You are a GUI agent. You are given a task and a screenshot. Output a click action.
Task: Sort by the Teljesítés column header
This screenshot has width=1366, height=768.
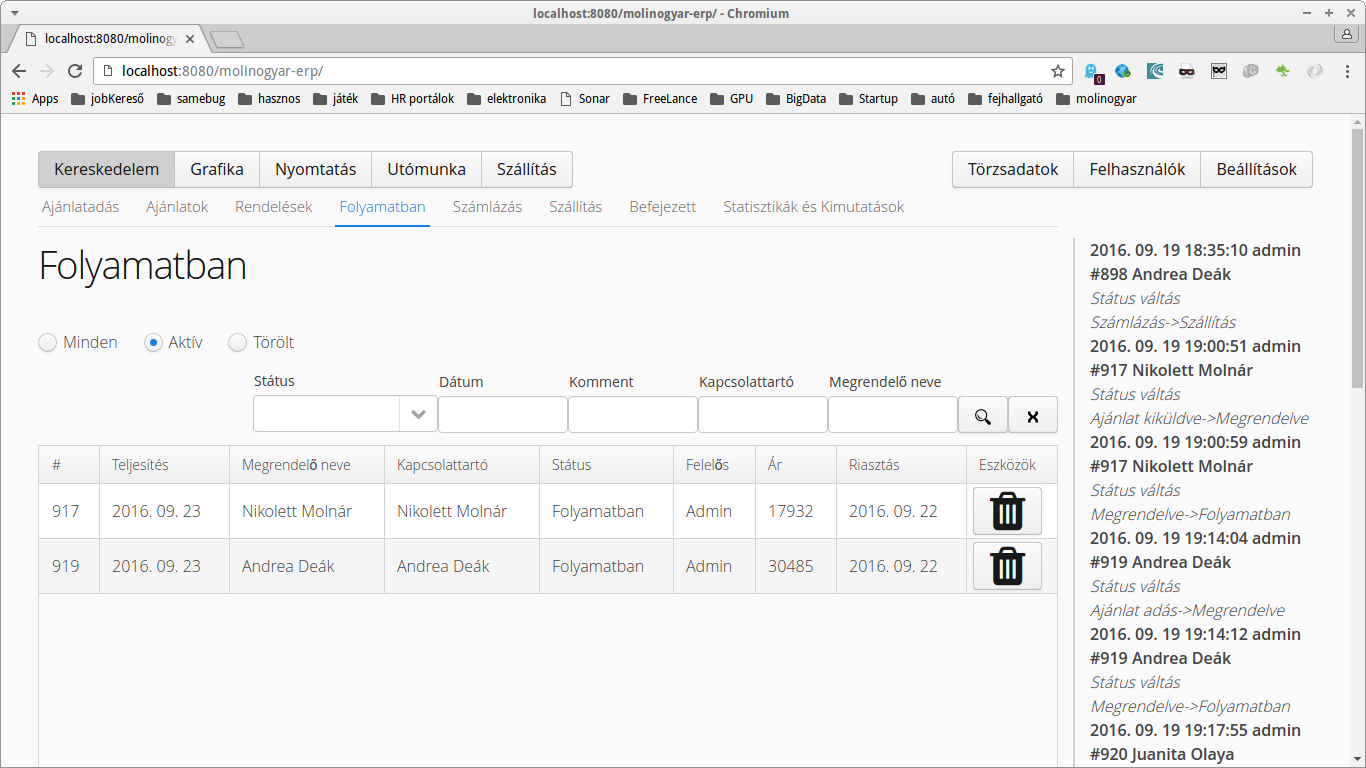pos(164,465)
